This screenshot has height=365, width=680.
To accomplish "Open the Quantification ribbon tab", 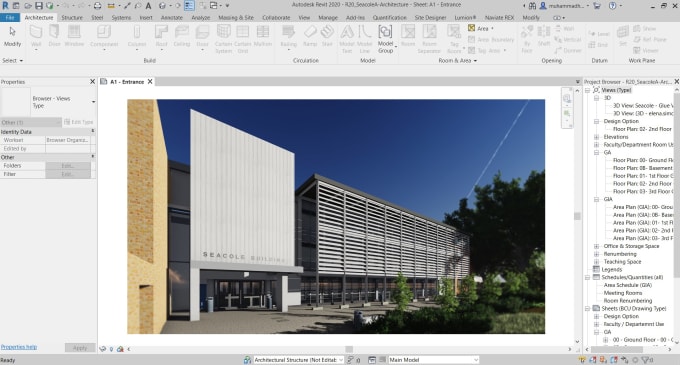I will point(389,18).
